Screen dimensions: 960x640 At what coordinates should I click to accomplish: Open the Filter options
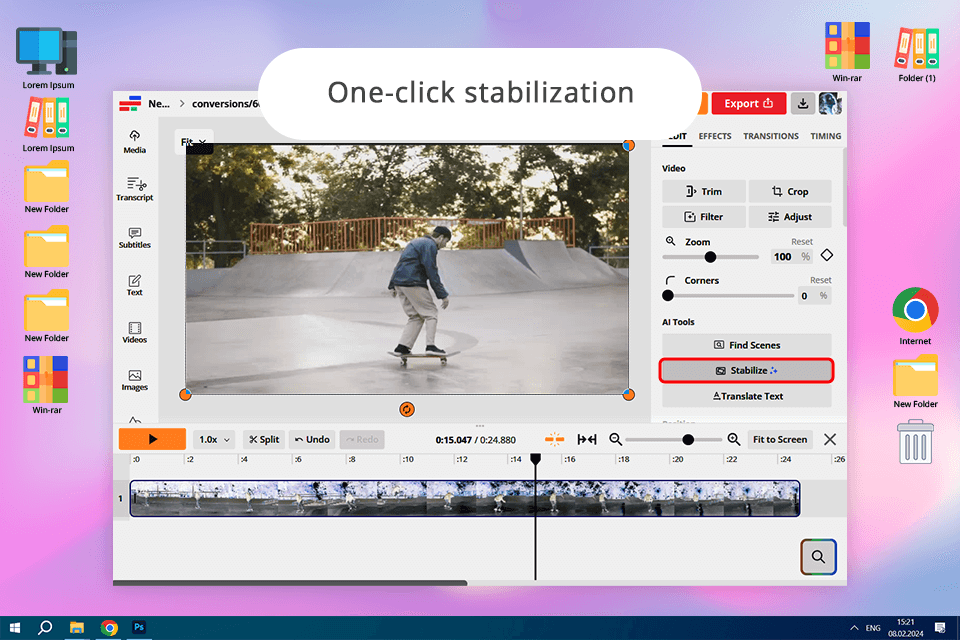[x=703, y=217]
